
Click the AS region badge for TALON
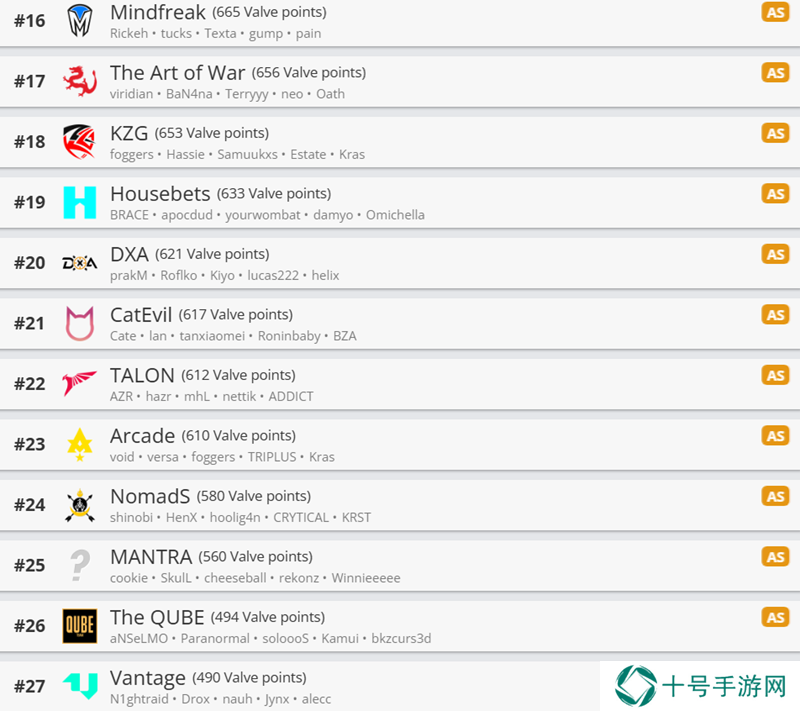click(x=775, y=375)
